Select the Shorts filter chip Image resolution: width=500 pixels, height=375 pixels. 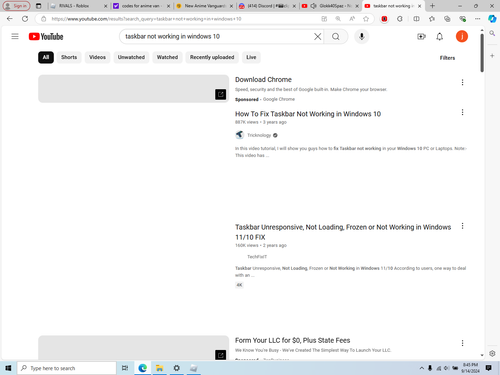tap(69, 57)
